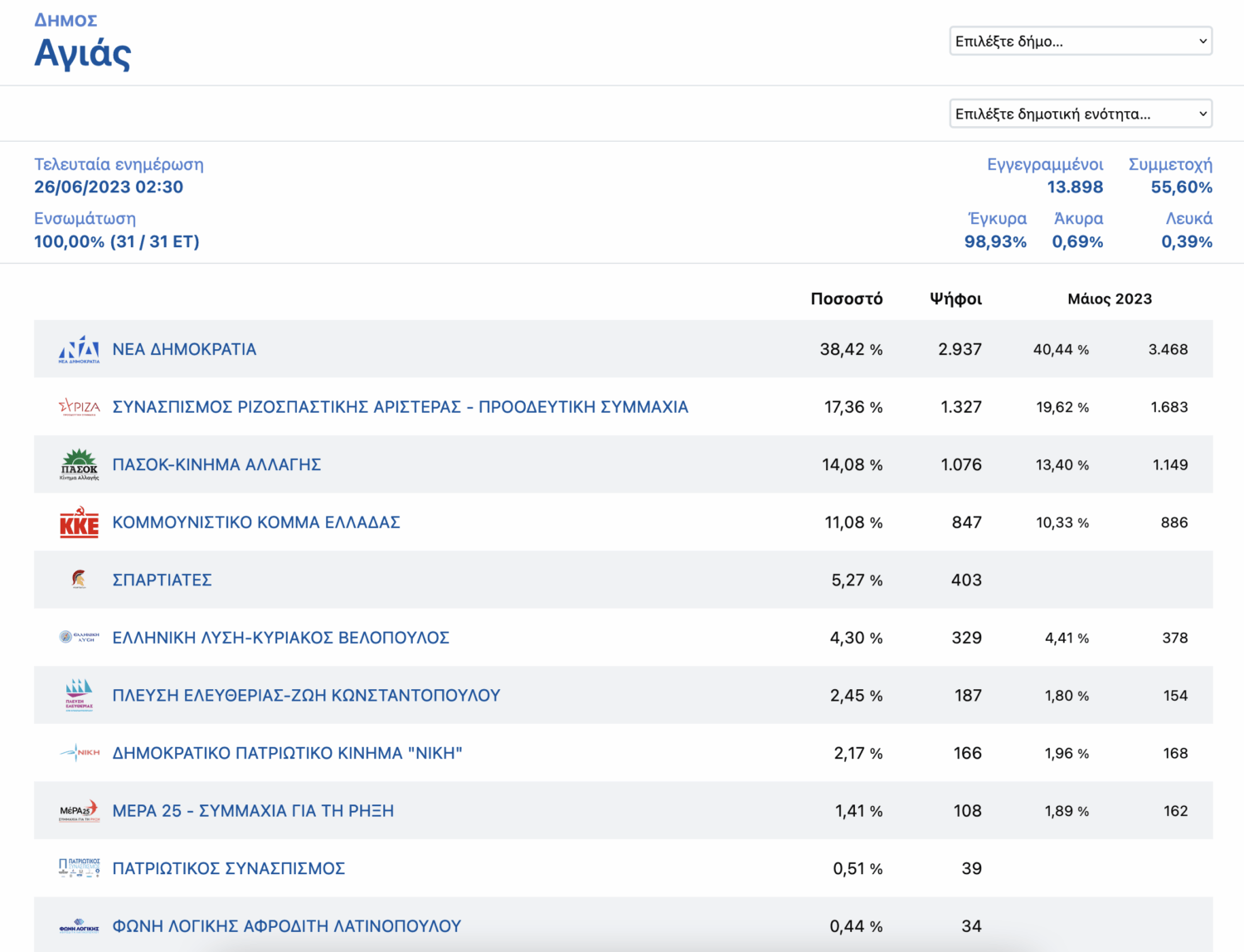Image resolution: width=1244 pixels, height=952 pixels.
Task: Click the Μάιος 2023 column header
Action: pos(1110,299)
